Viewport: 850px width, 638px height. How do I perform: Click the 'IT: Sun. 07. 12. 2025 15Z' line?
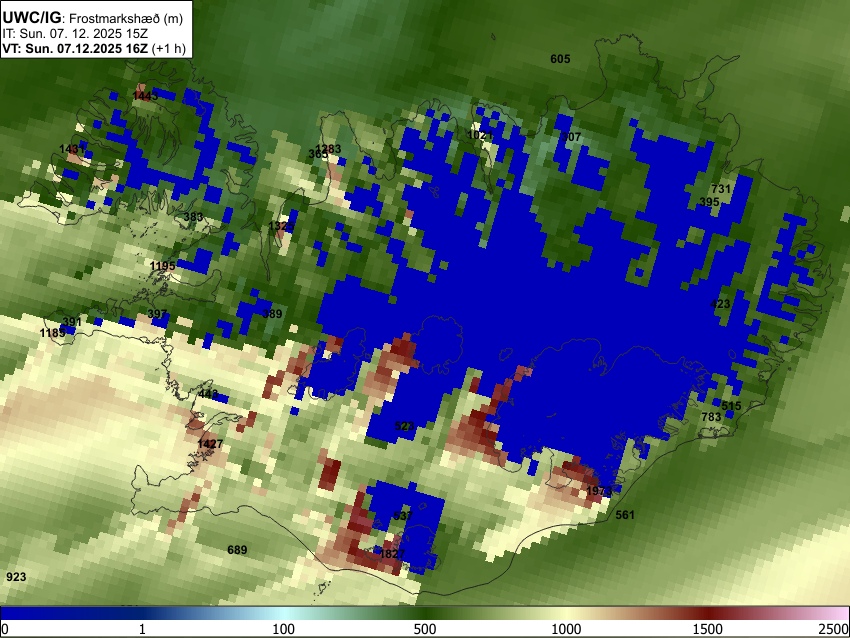click(75, 34)
